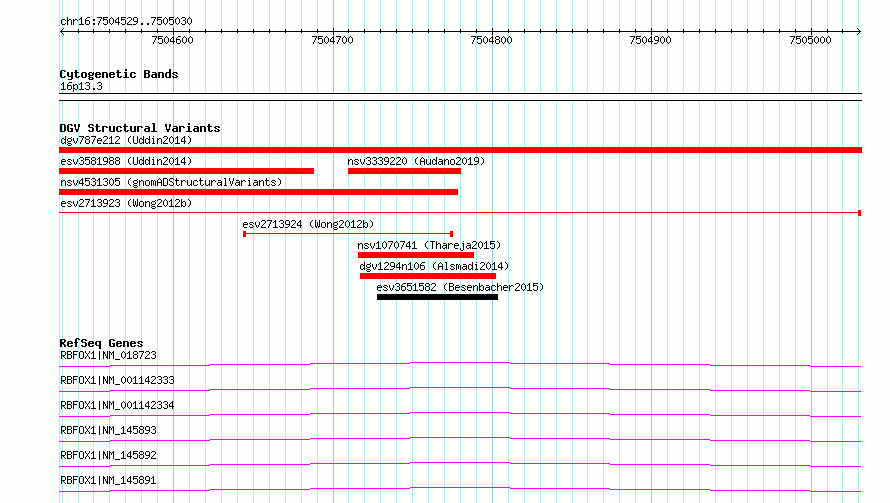Image resolution: width=890 pixels, height=503 pixels.
Task: Click the RBFOX1|NM_018723 gene label
Action: click(108, 355)
